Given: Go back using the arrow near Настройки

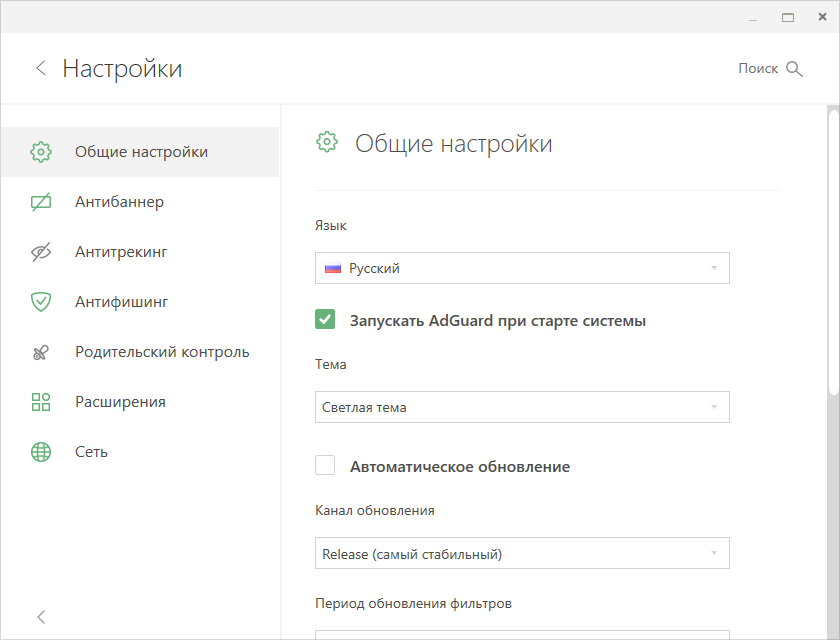Looking at the screenshot, I should (40, 68).
